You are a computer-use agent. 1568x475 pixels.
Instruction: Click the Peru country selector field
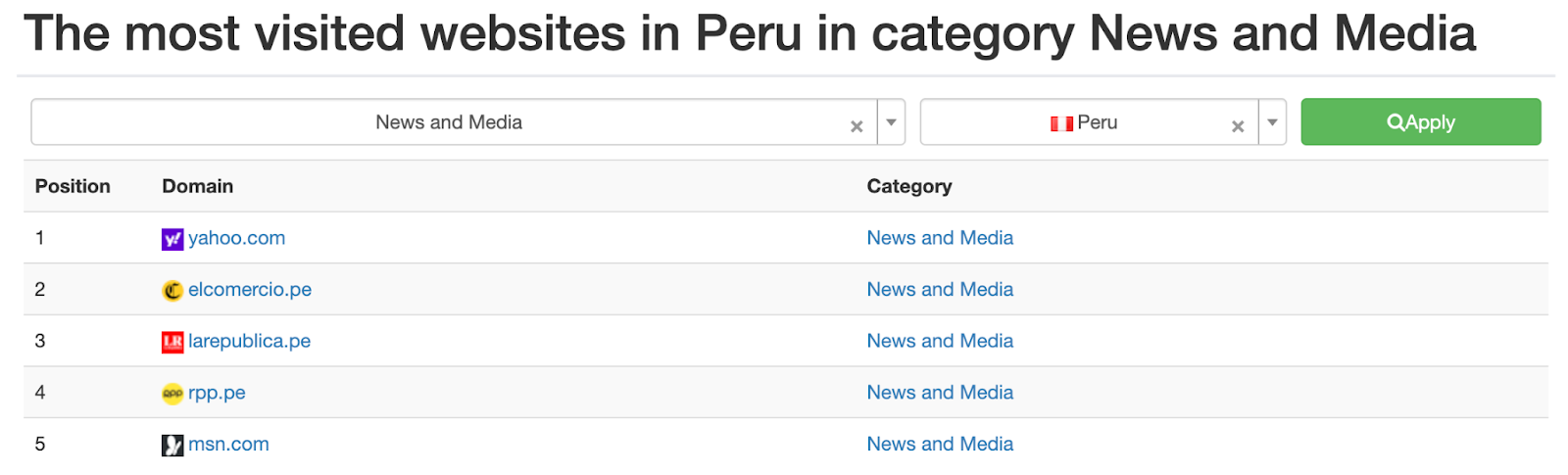tap(1088, 122)
